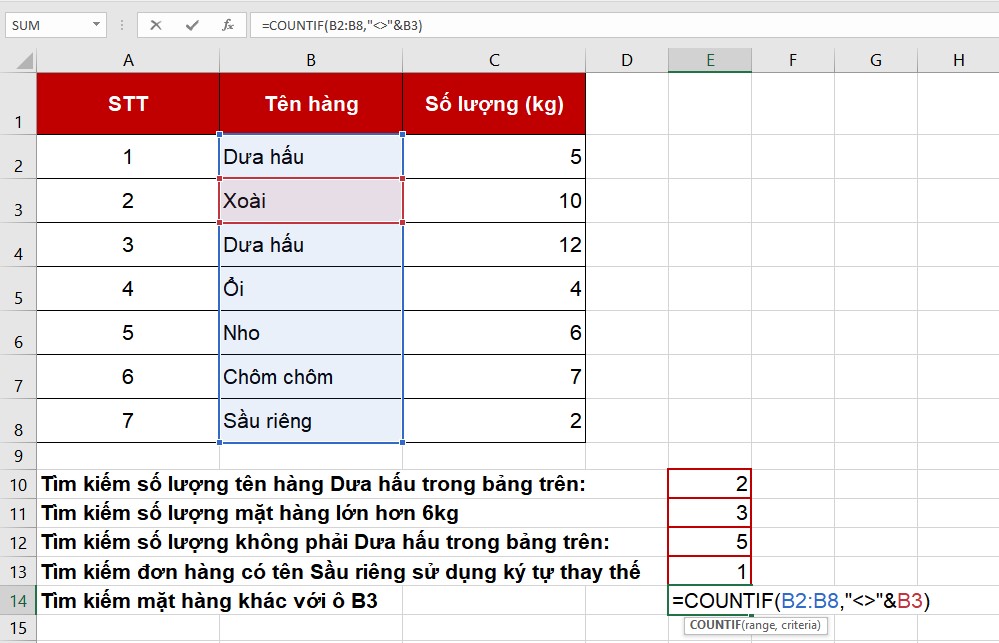The image size is (999, 643).
Task: Confirm the formula with the checkmark icon
Action: 192,25
